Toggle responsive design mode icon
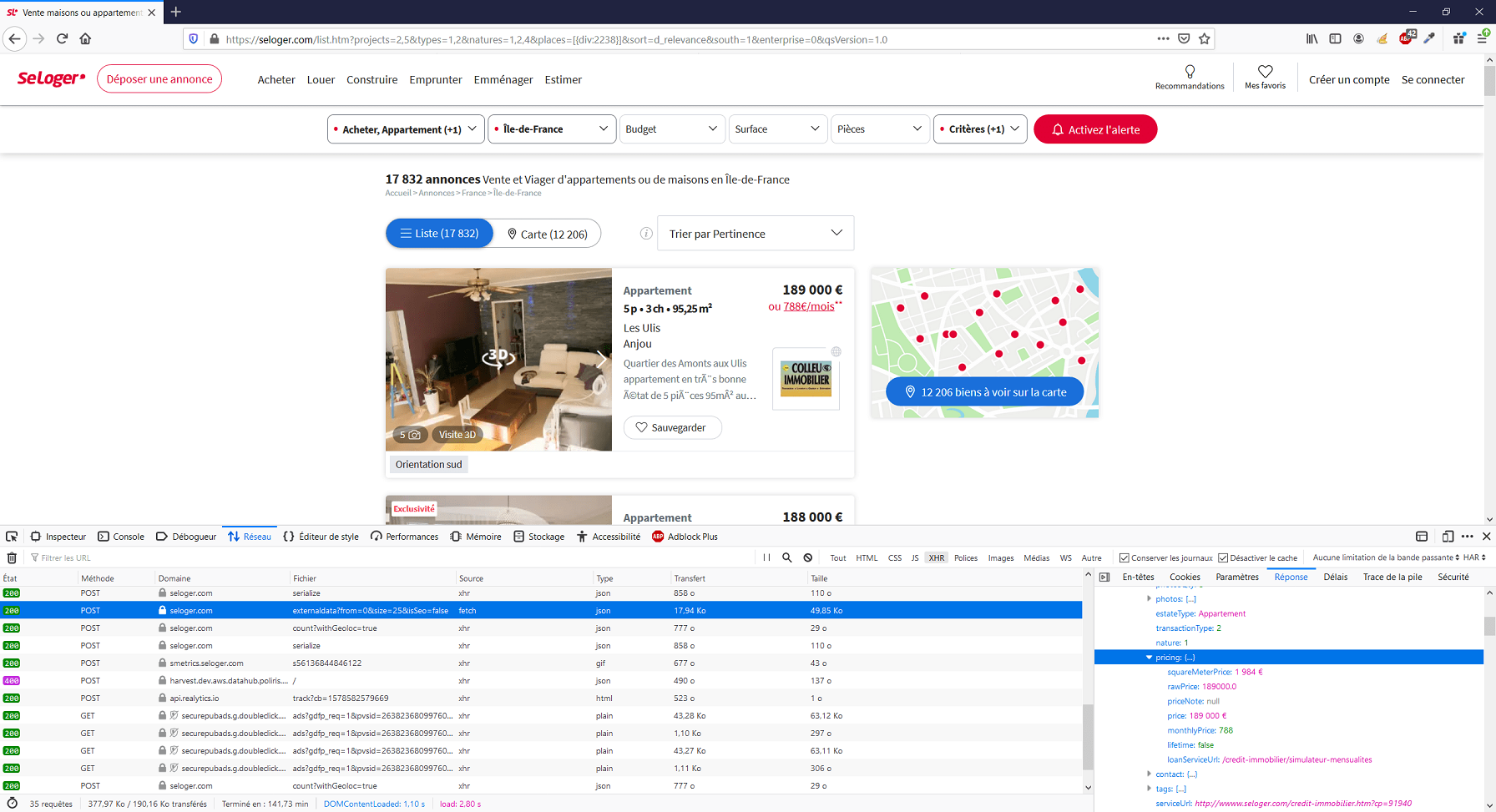Screen dimensions: 1496x812 pyautogui.click(x=1448, y=537)
